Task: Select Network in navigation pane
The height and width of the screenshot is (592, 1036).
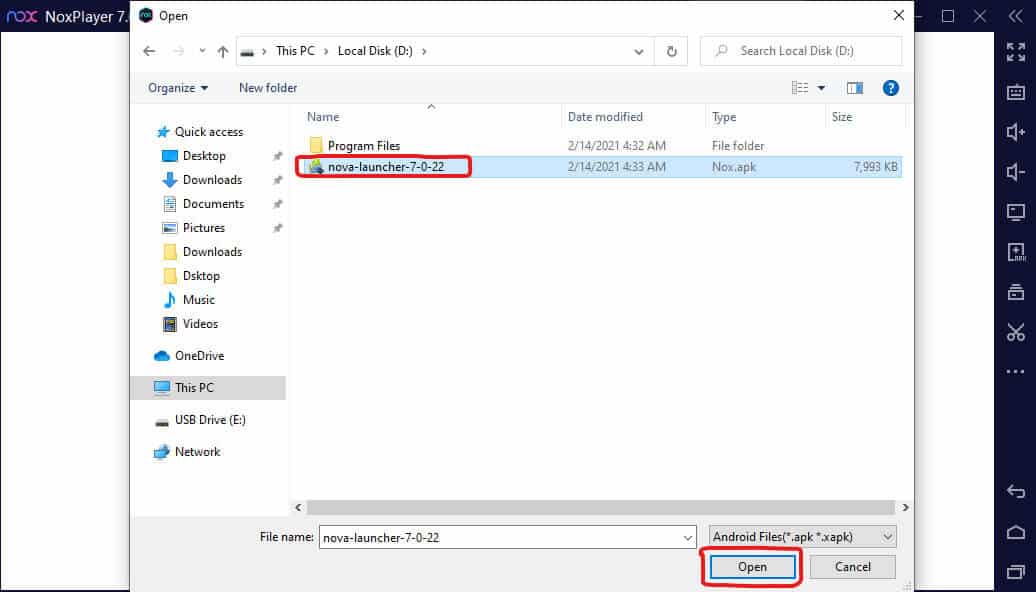Action: (x=198, y=452)
